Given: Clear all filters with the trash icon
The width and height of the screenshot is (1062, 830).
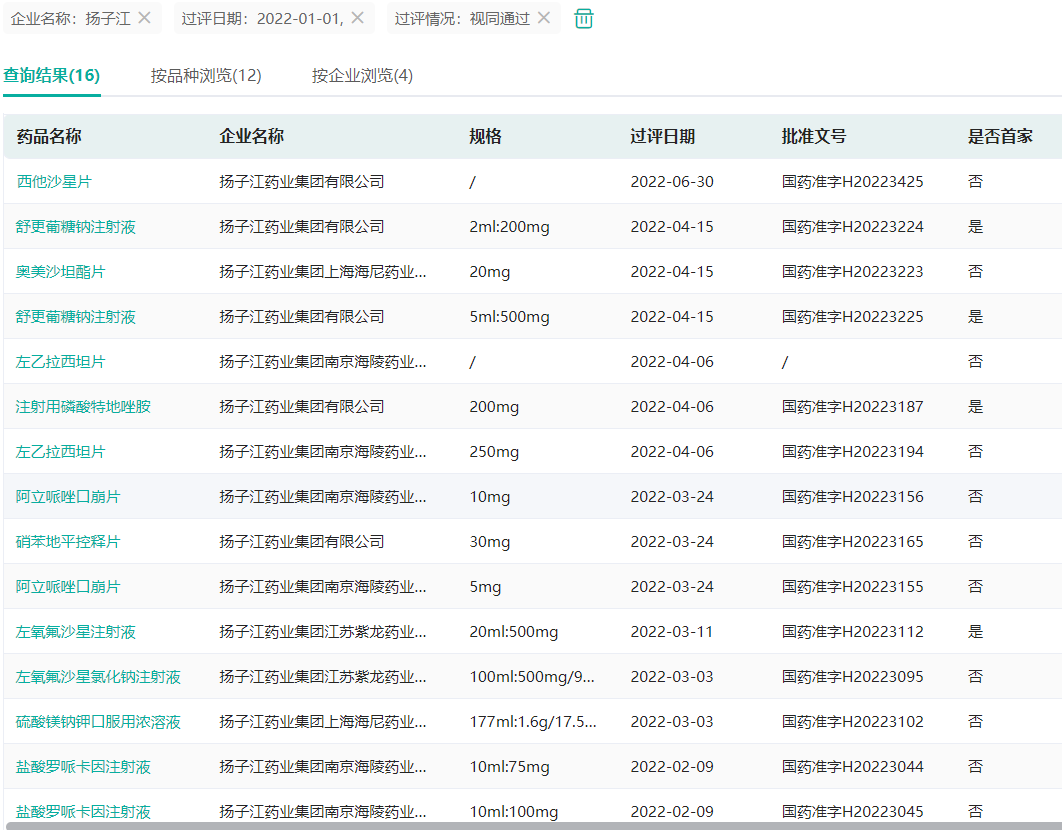Looking at the screenshot, I should (x=584, y=19).
